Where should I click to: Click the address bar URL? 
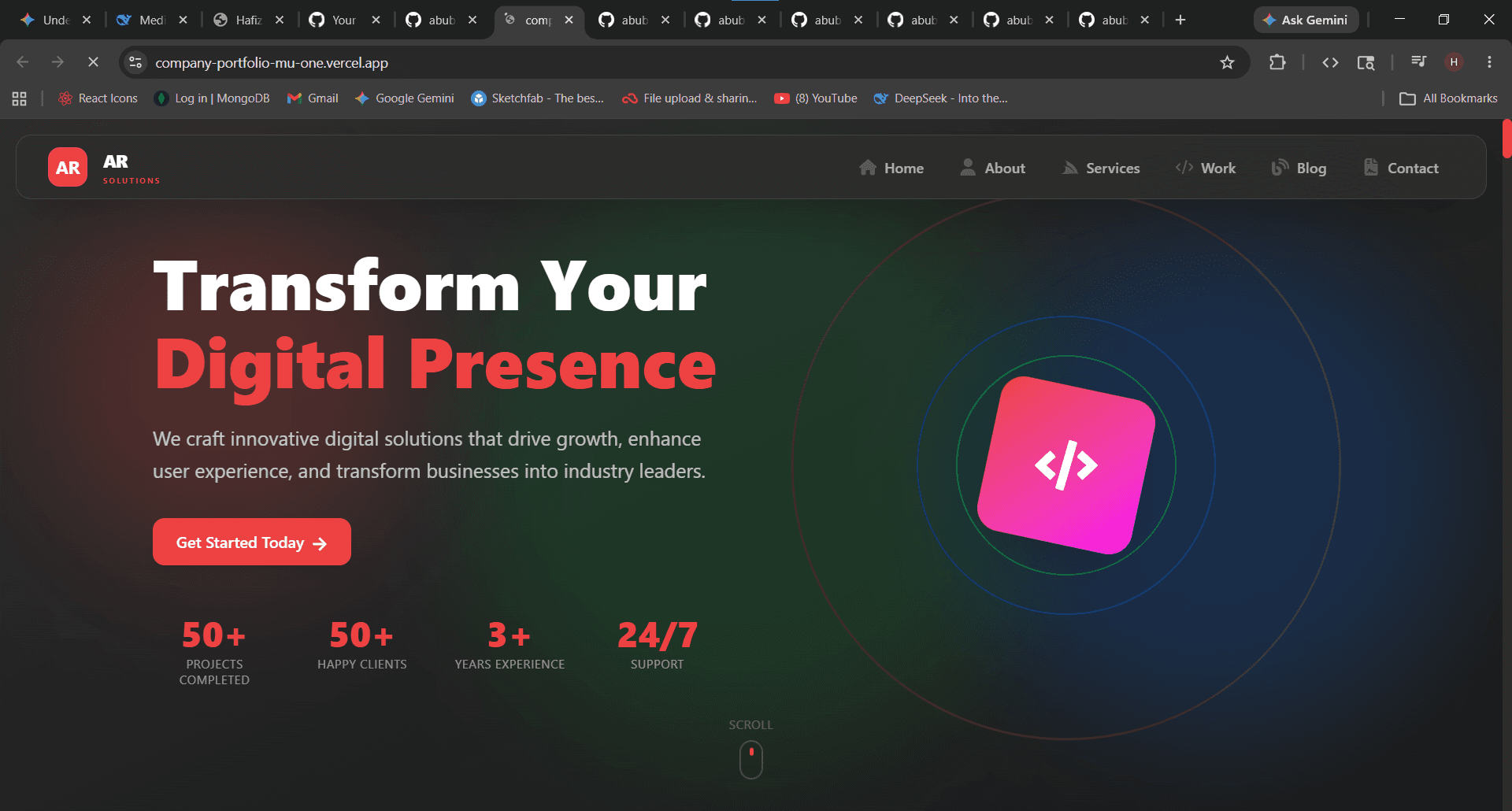pyautogui.click(x=272, y=62)
